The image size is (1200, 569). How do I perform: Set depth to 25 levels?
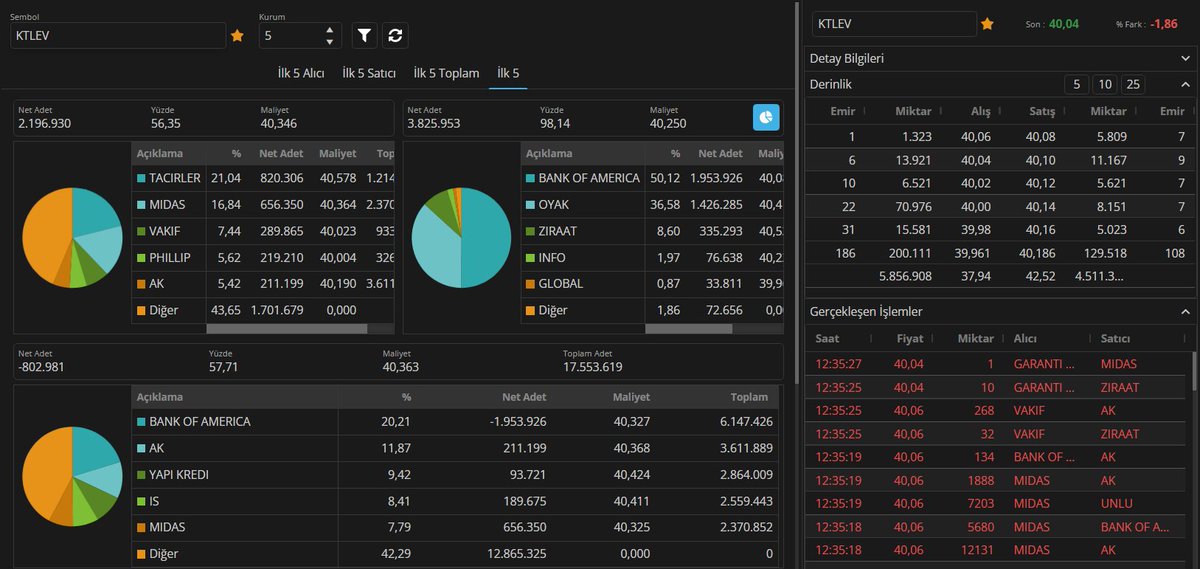pos(1133,84)
